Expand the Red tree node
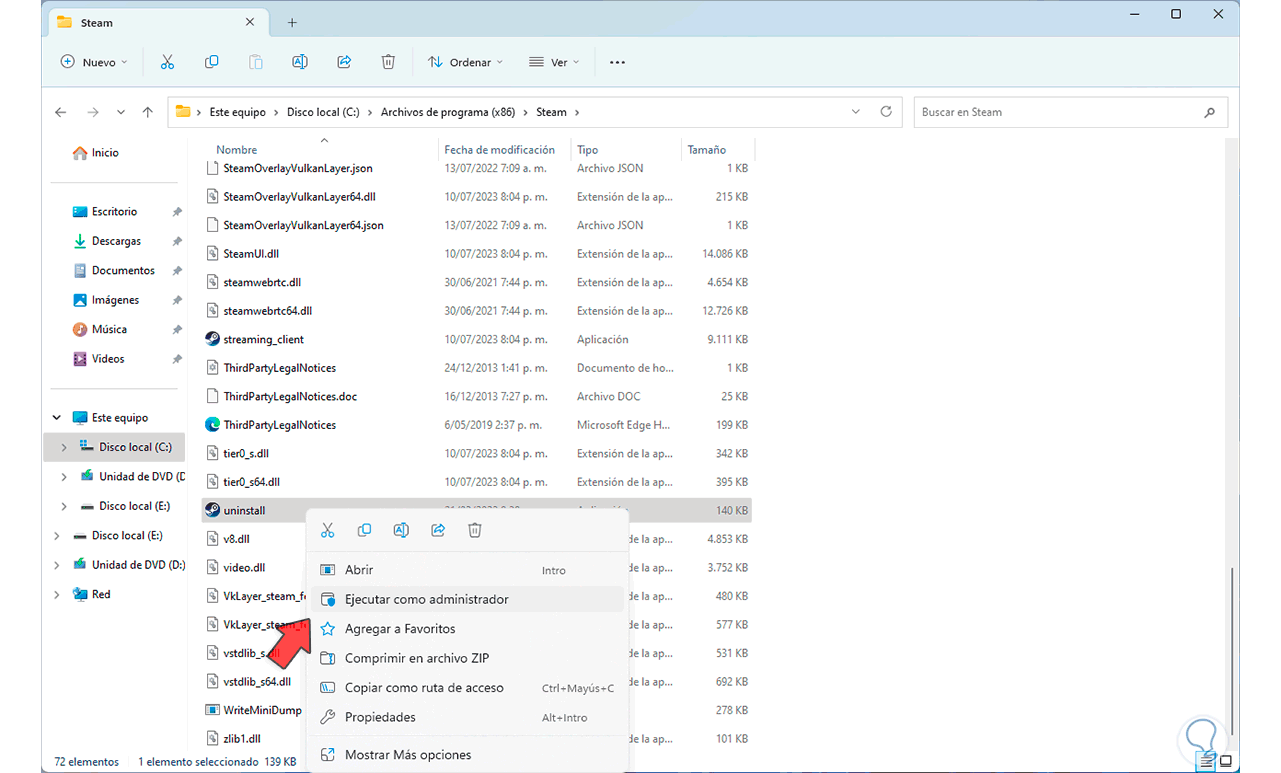This screenshot has height=773, width=1281. pyautogui.click(x=57, y=594)
